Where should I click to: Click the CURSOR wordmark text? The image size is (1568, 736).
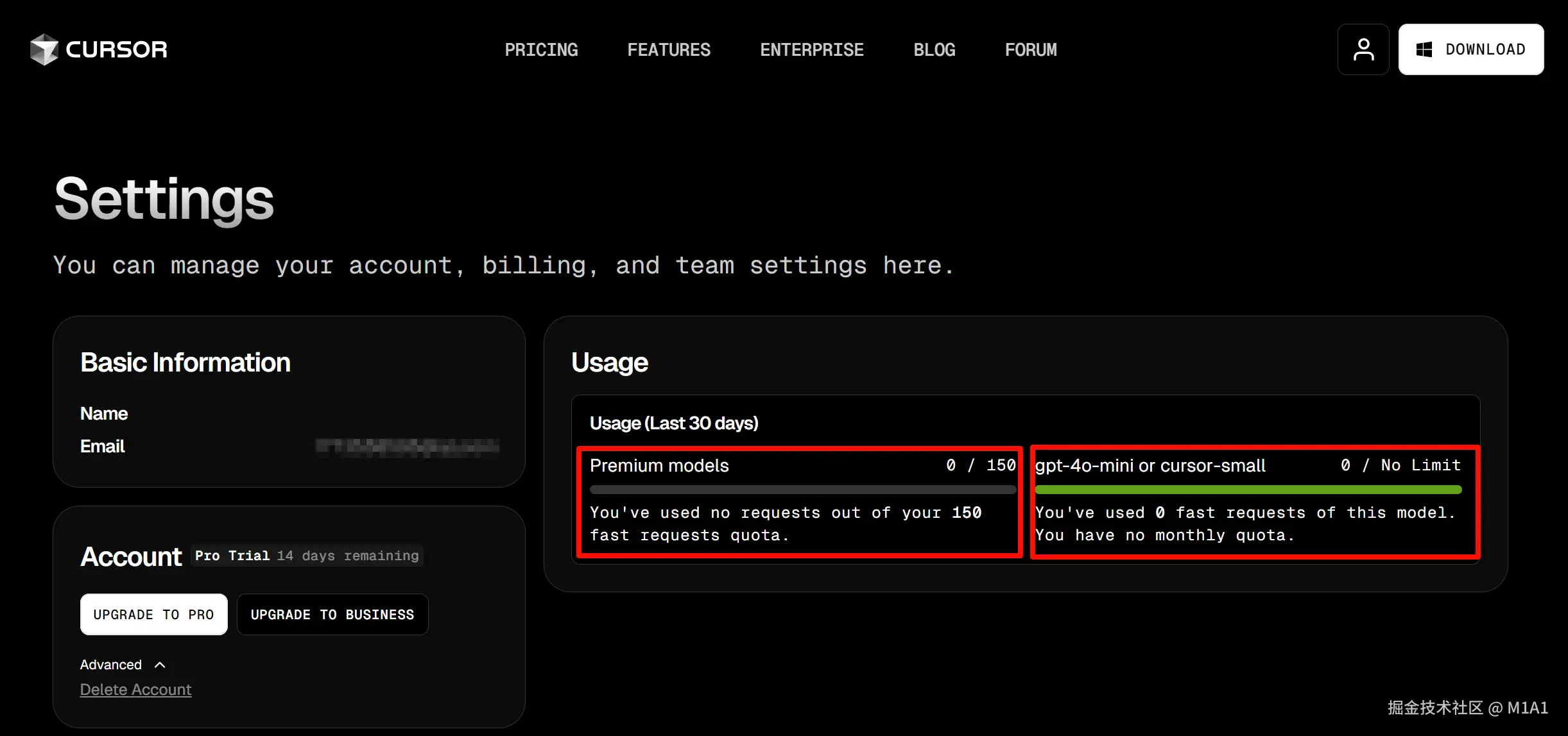point(116,49)
